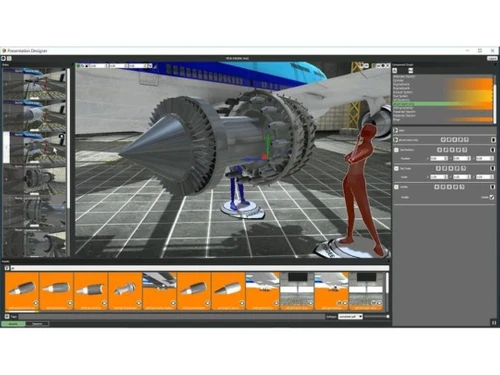Toggle the Visible checkbox in properties panel

coord(492,197)
